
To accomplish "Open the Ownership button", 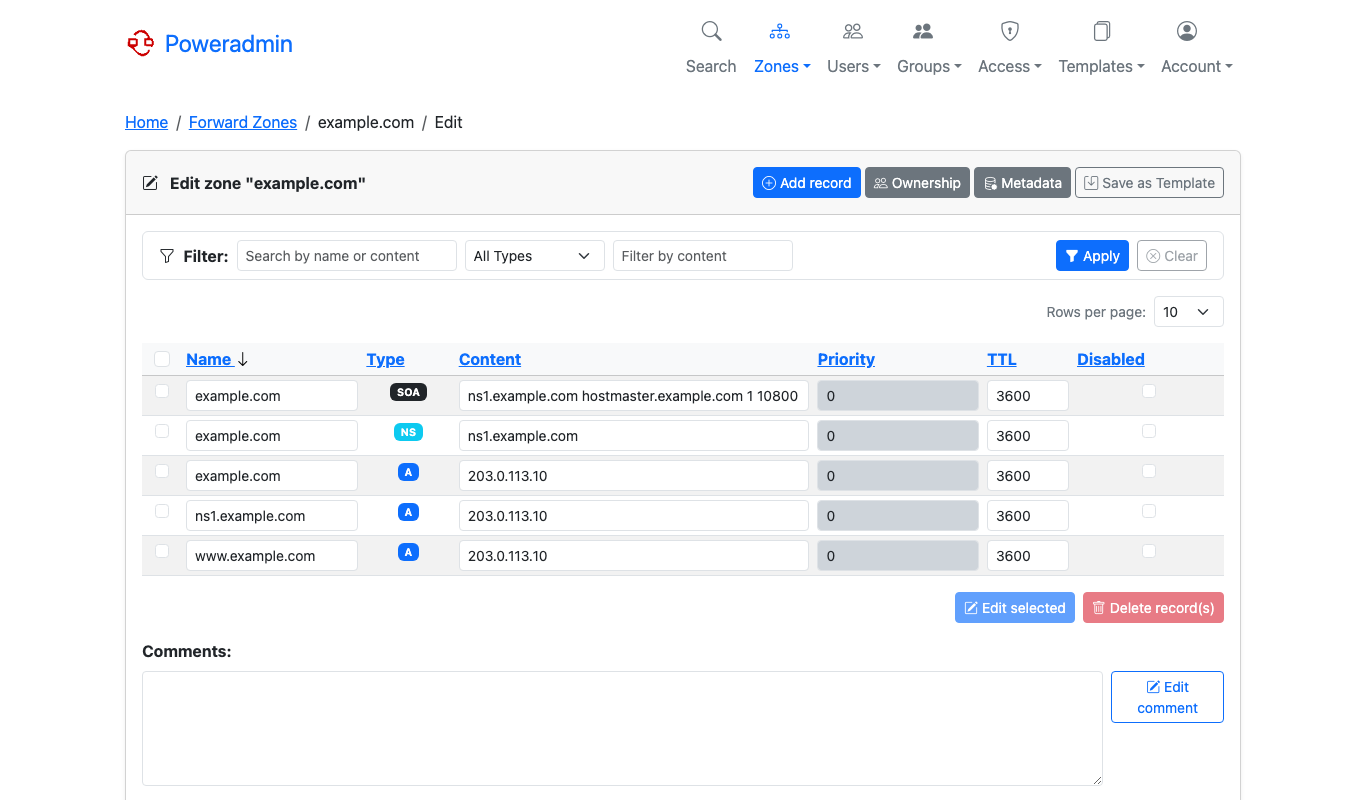I will [x=917, y=183].
